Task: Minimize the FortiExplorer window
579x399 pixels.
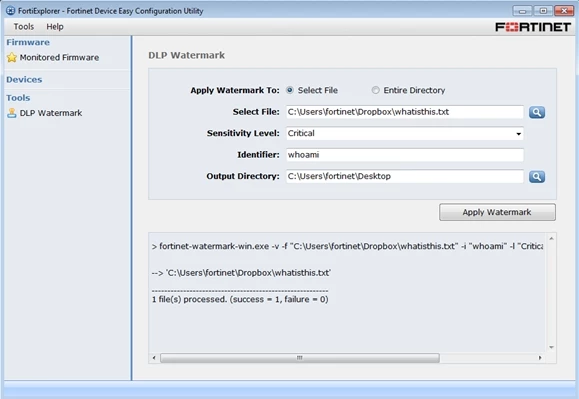Action: [522, 11]
